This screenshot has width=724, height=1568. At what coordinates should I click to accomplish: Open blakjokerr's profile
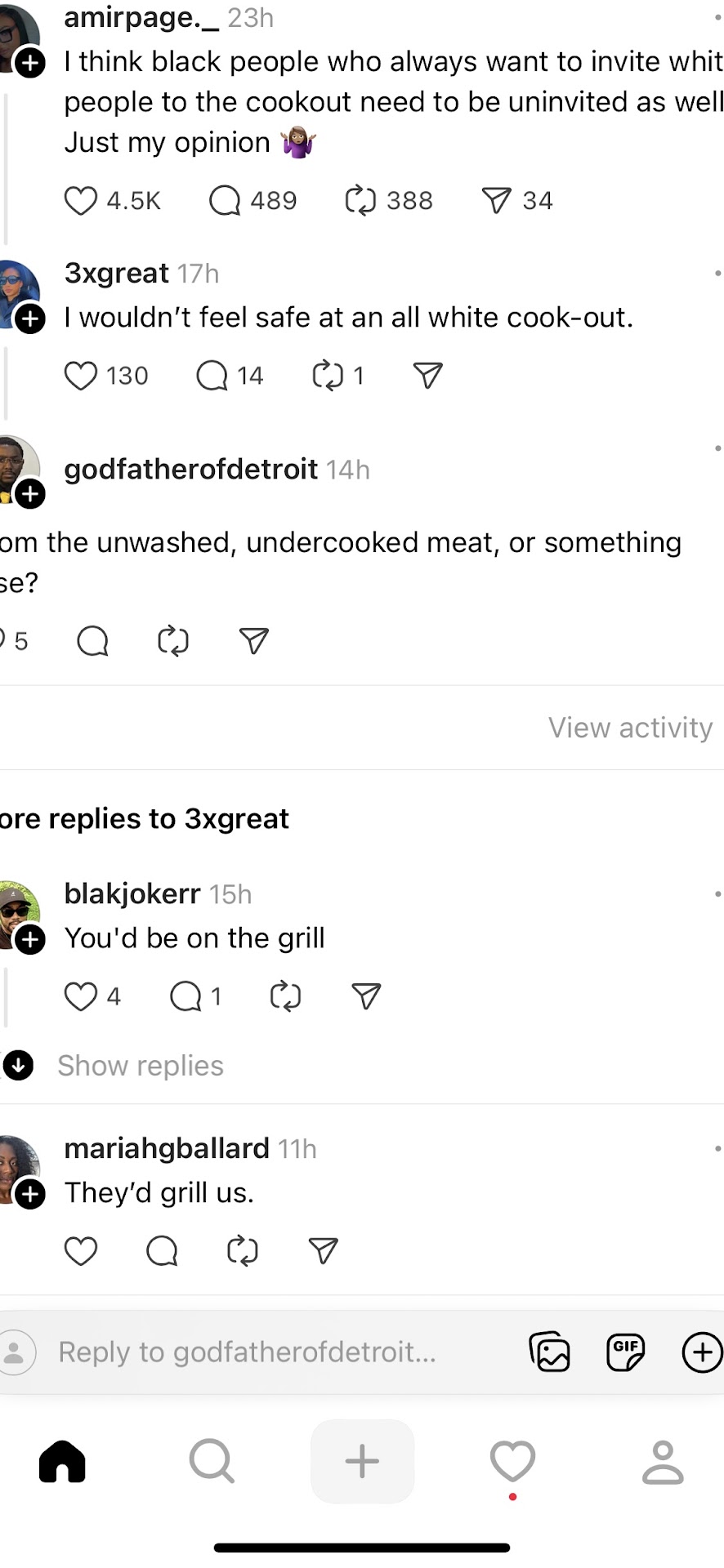132,893
